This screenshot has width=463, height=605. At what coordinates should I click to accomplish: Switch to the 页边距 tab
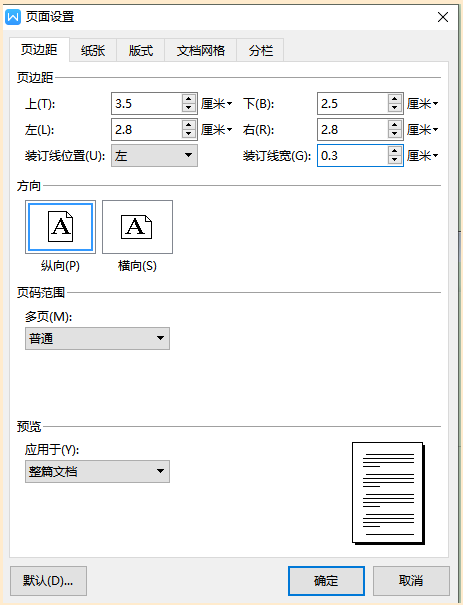pyautogui.click(x=39, y=50)
